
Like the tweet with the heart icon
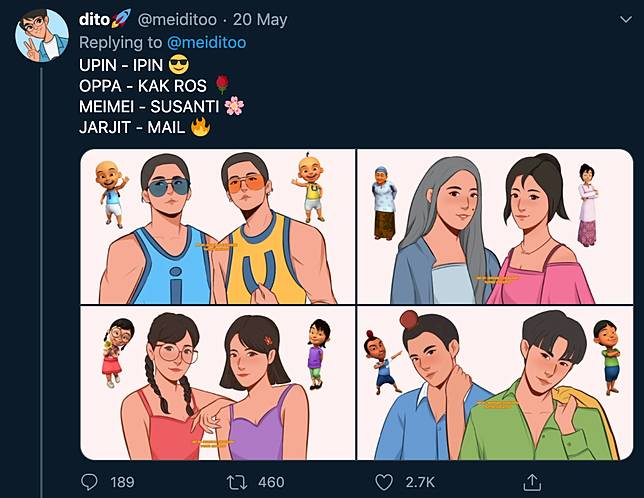point(385,482)
